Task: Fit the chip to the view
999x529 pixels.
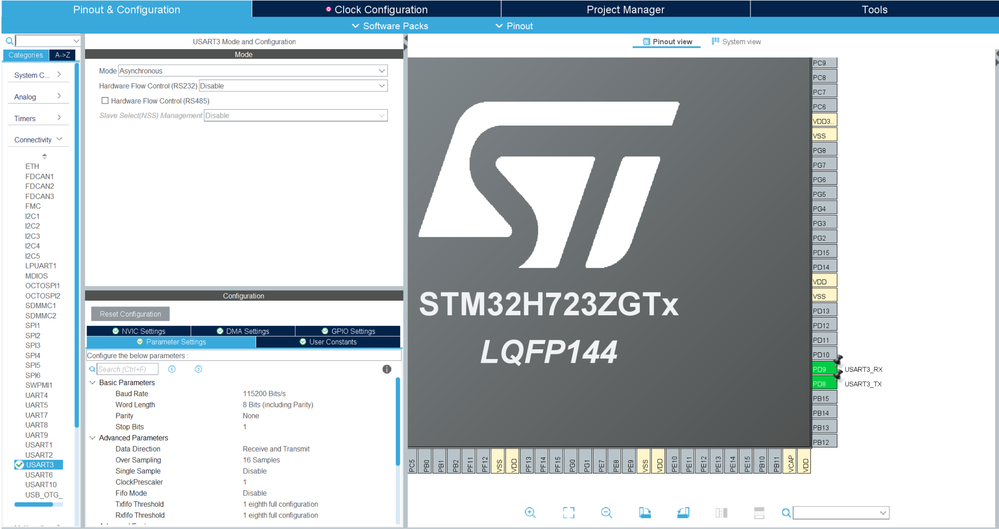Action: [x=568, y=512]
